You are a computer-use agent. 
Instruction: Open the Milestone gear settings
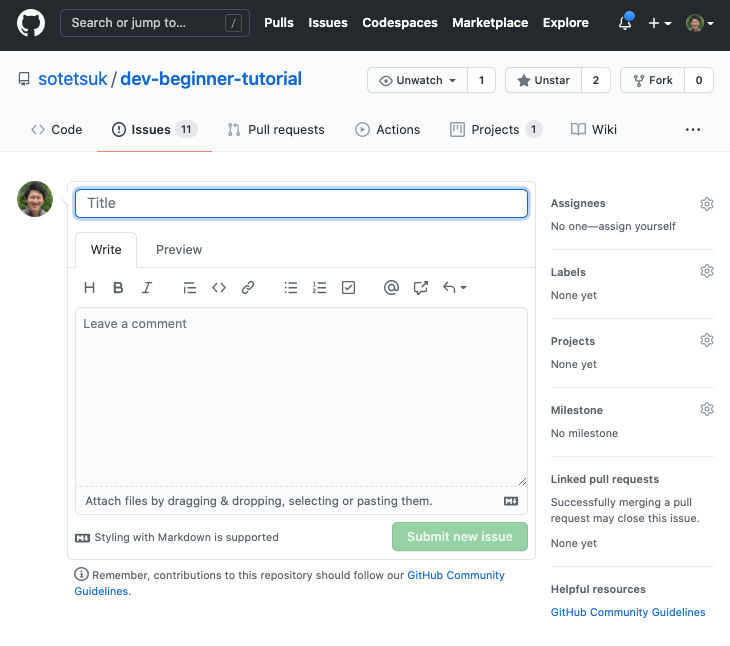tap(707, 409)
